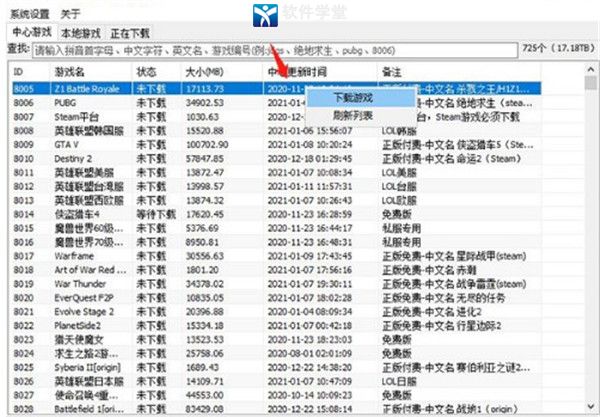Viewport: 600px width, 417px height.
Task: Focus the 查找 search input field
Action: pyautogui.click(x=275, y=50)
